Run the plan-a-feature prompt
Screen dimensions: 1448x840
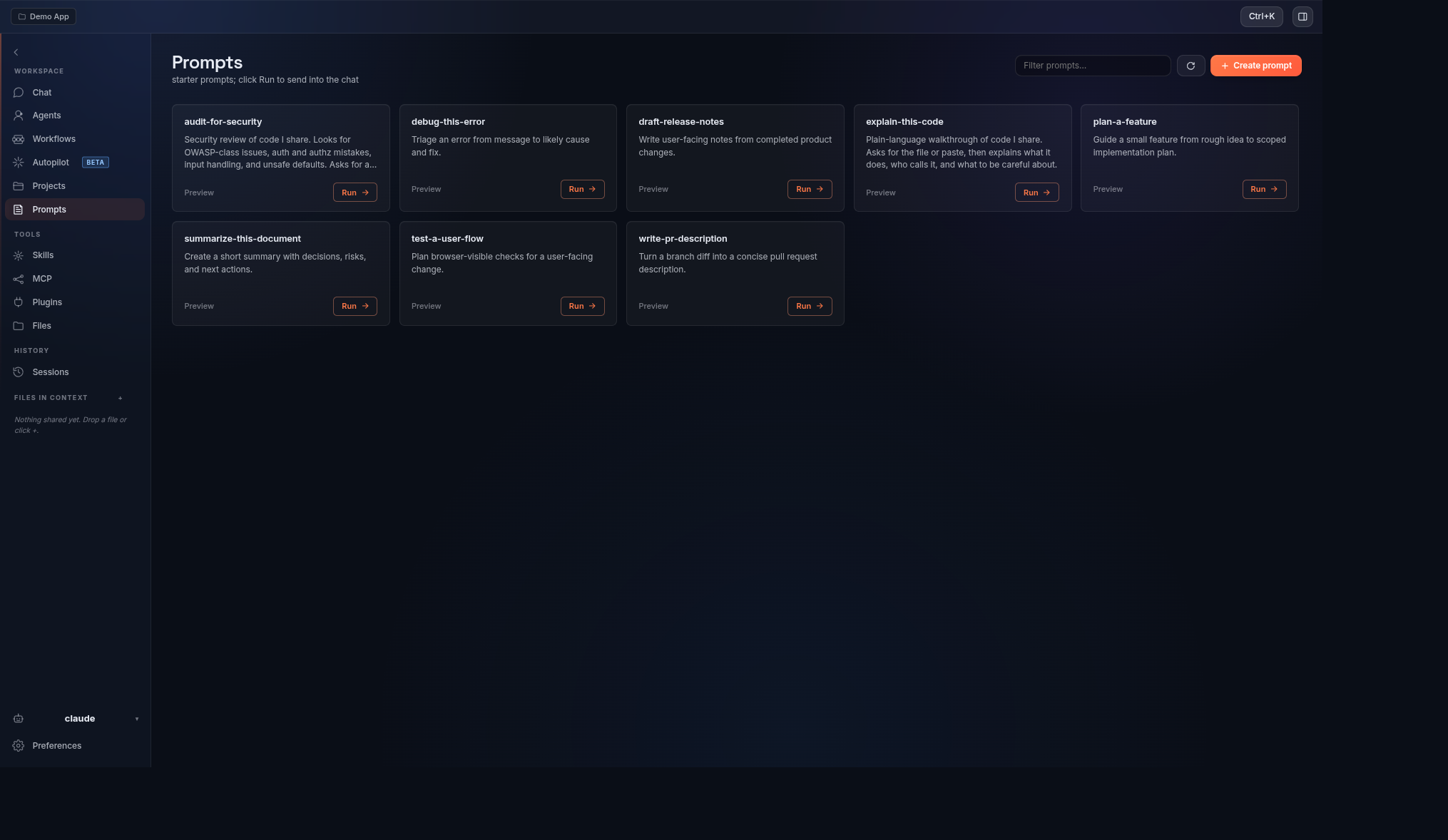(1264, 189)
